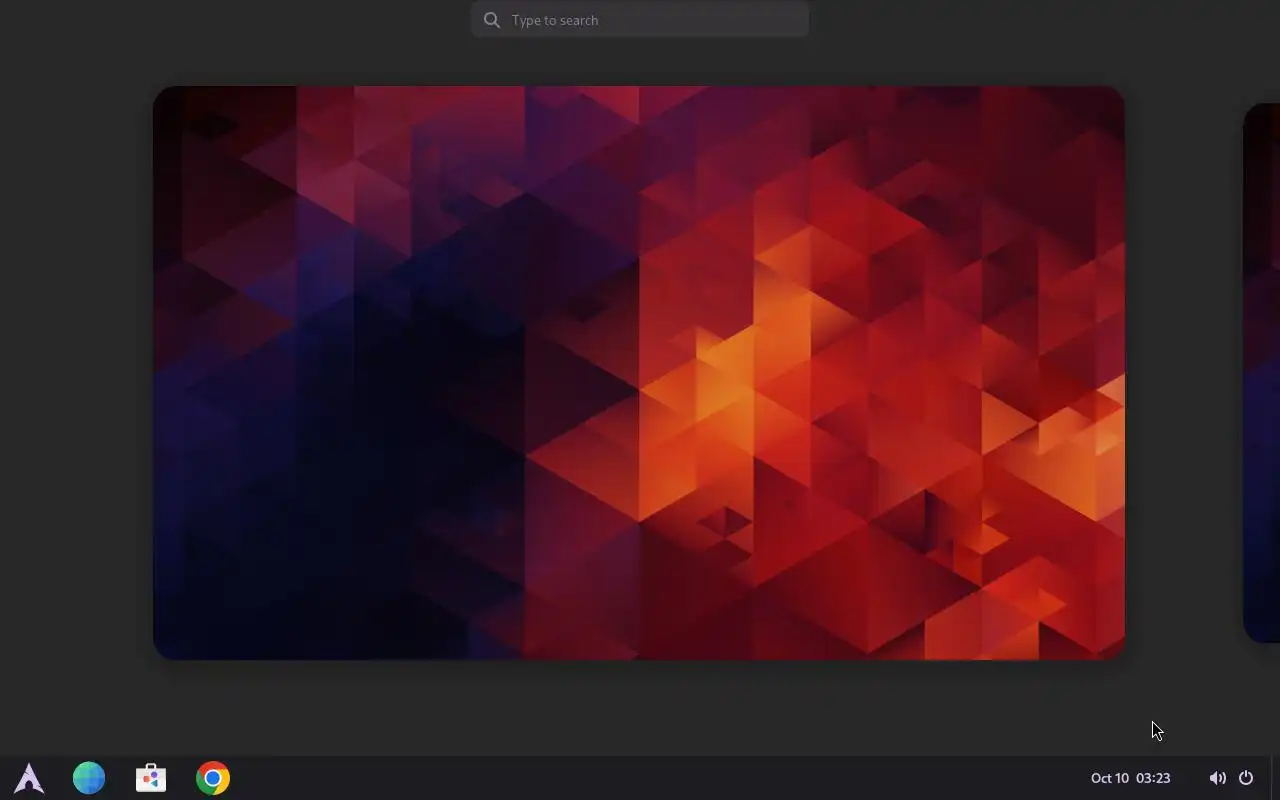The width and height of the screenshot is (1280, 800).
Task: Open the Oct 10 03:23 clock
Action: point(1130,778)
